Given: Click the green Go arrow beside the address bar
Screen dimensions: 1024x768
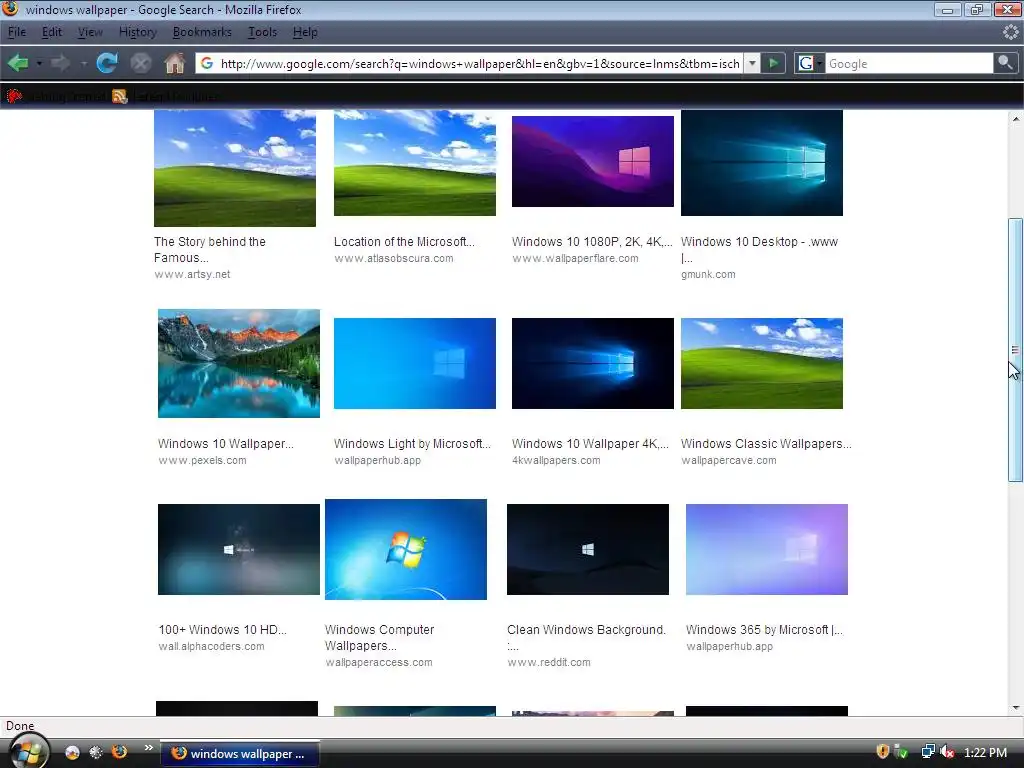Looking at the screenshot, I should click(773, 63).
